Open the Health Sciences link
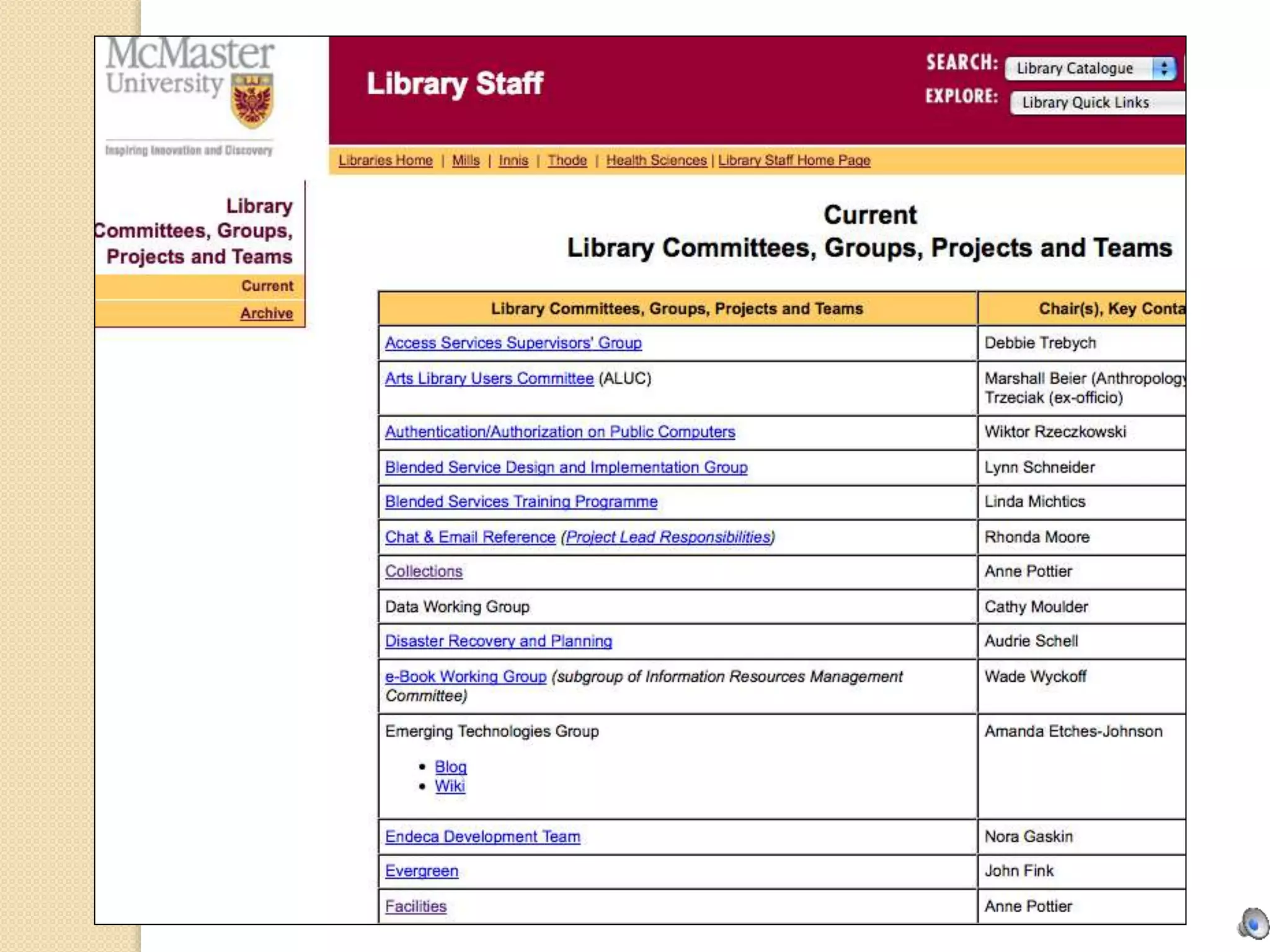 pyautogui.click(x=656, y=161)
